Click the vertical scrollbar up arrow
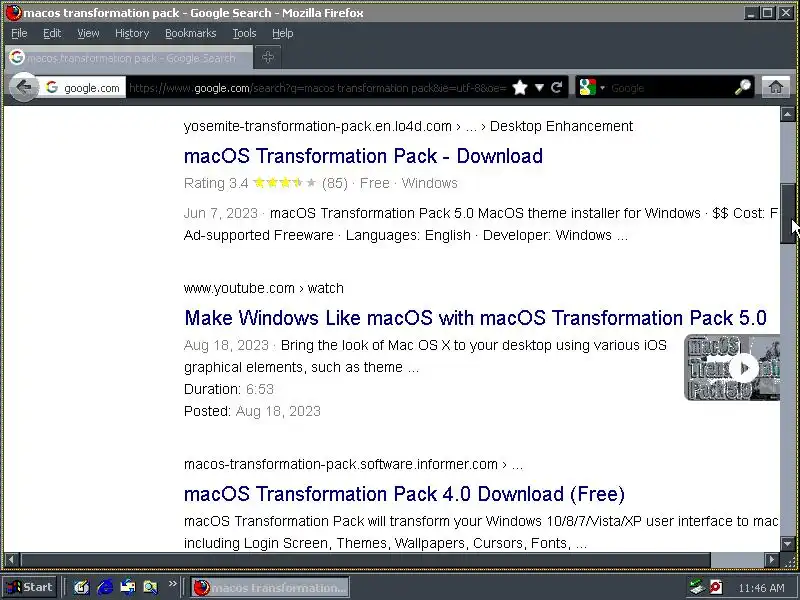Screen dimensions: 800x600 (787, 114)
